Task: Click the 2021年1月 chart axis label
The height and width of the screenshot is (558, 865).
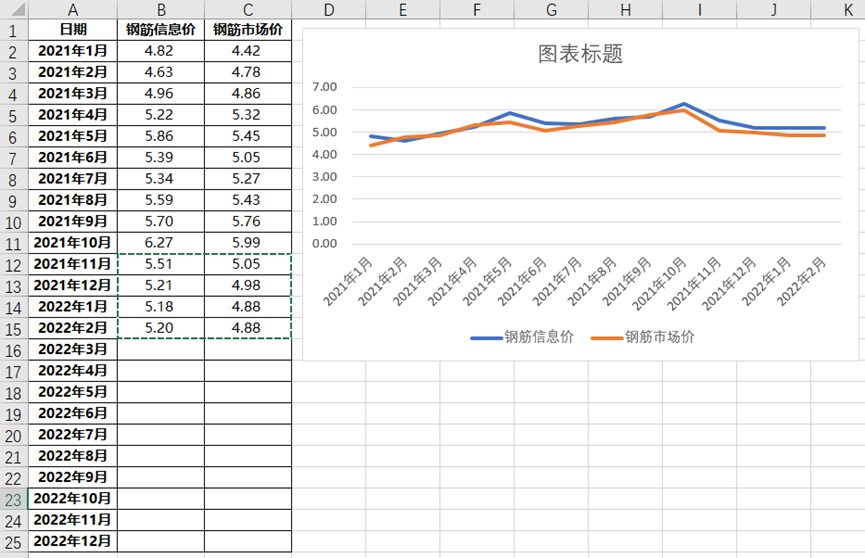Action: (x=348, y=281)
